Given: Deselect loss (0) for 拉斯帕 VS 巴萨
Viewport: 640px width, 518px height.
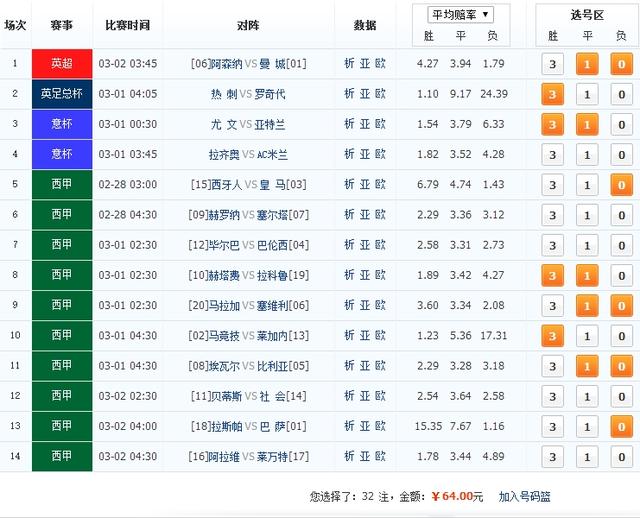Looking at the screenshot, I should 621,427.
